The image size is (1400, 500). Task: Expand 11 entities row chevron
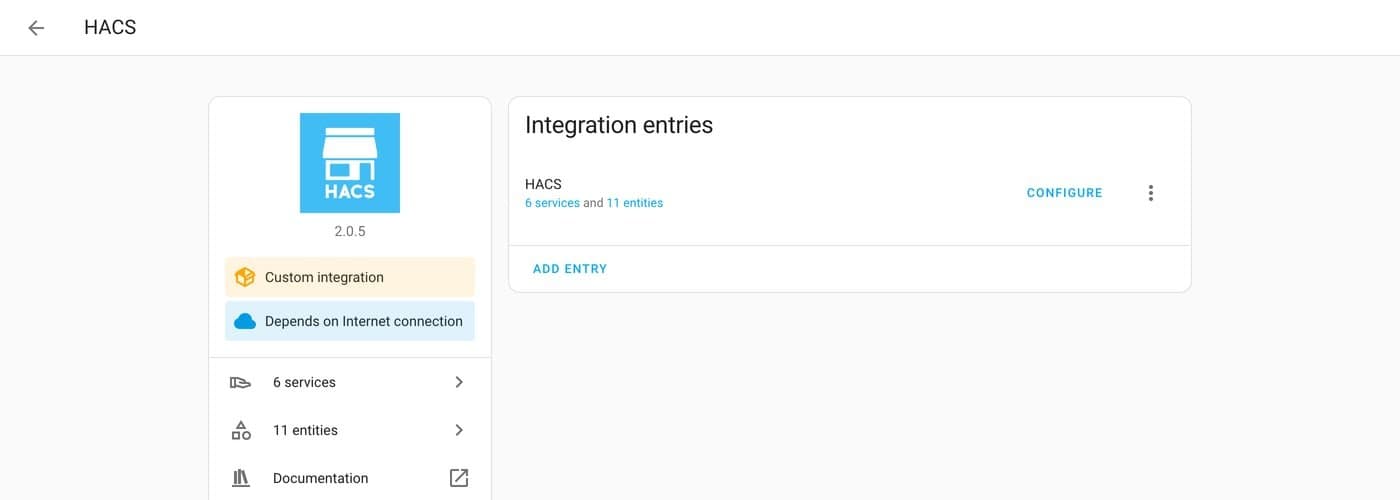tap(459, 430)
